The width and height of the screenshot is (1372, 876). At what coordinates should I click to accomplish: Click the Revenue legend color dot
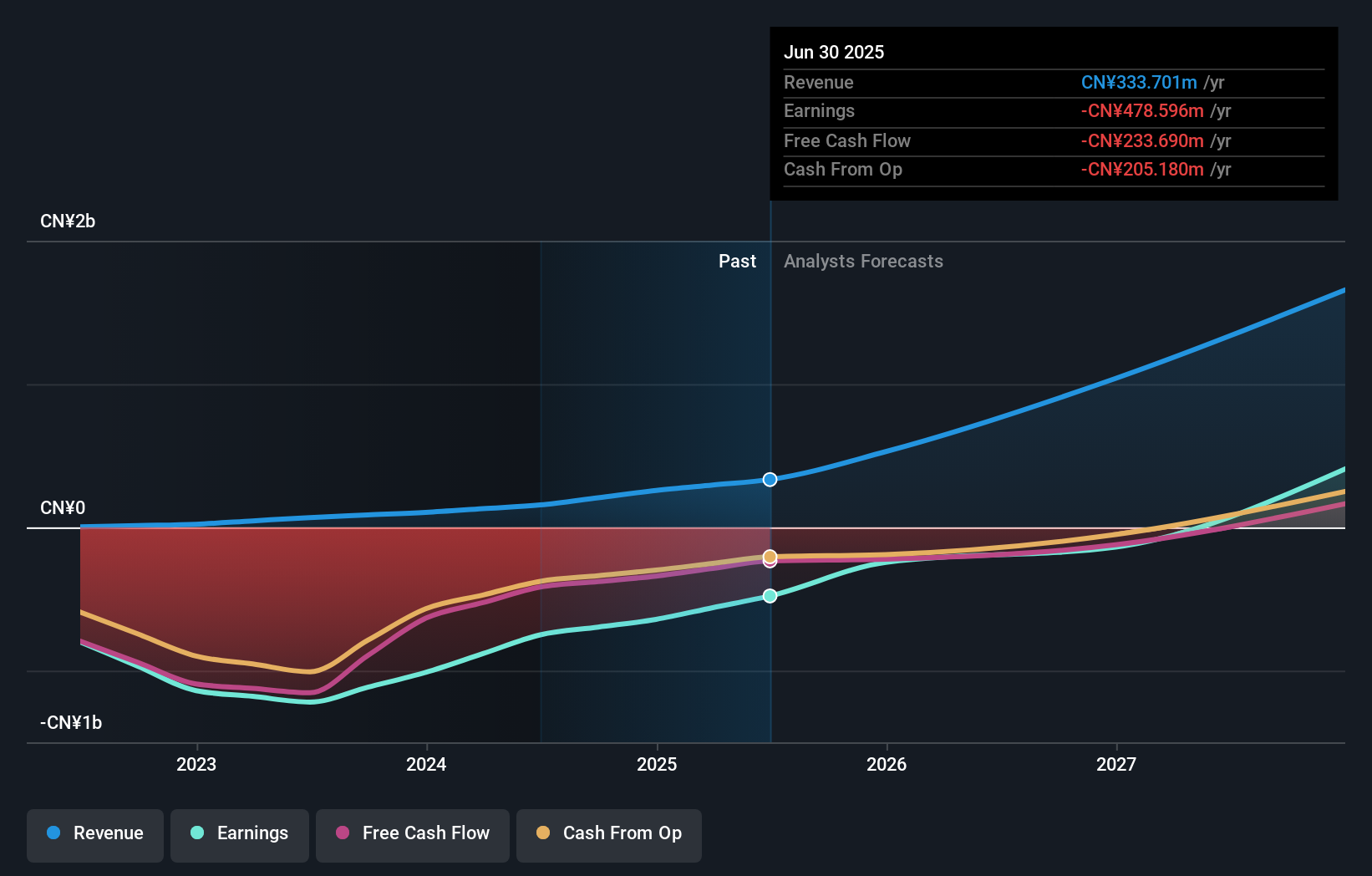pyautogui.click(x=52, y=833)
